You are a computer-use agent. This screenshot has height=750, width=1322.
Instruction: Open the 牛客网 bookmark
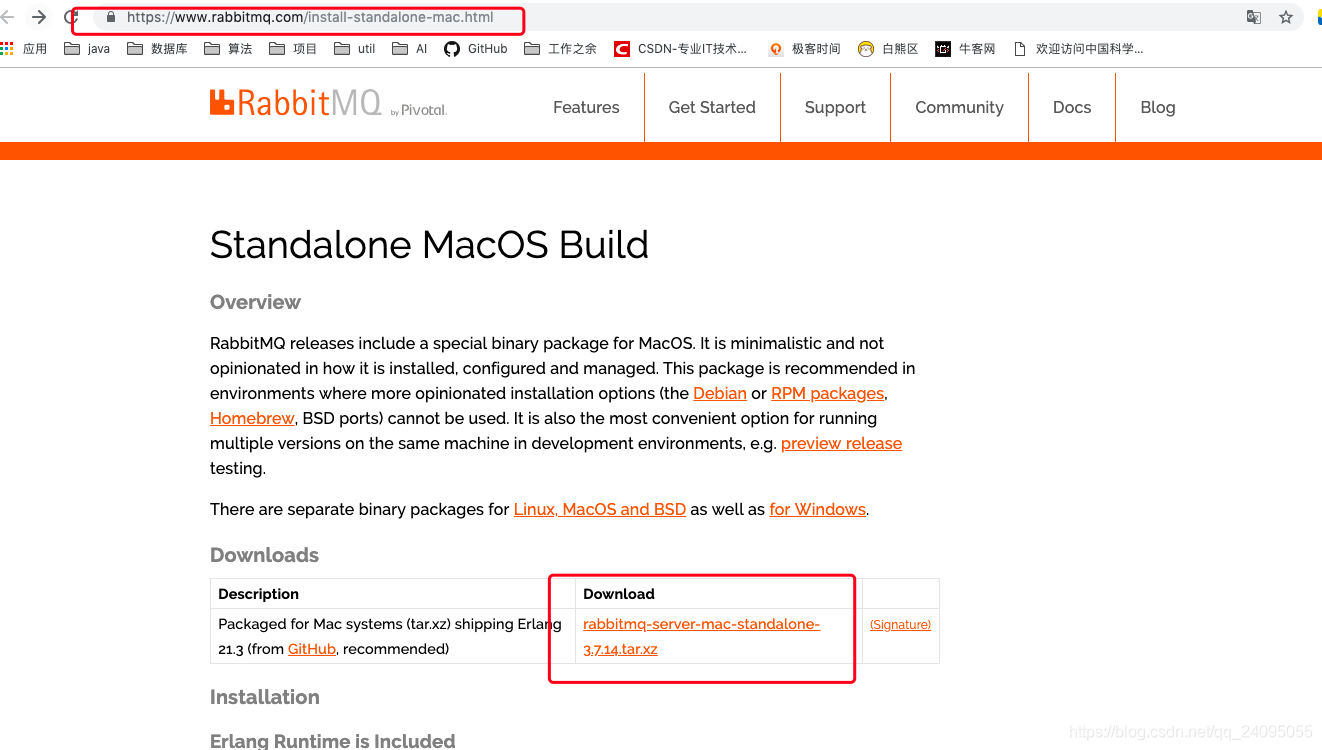tap(965, 48)
